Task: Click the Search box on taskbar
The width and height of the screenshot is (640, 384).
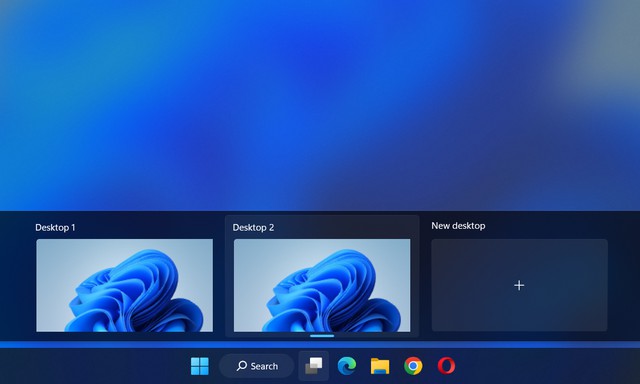Action: pyautogui.click(x=257, y=366)
